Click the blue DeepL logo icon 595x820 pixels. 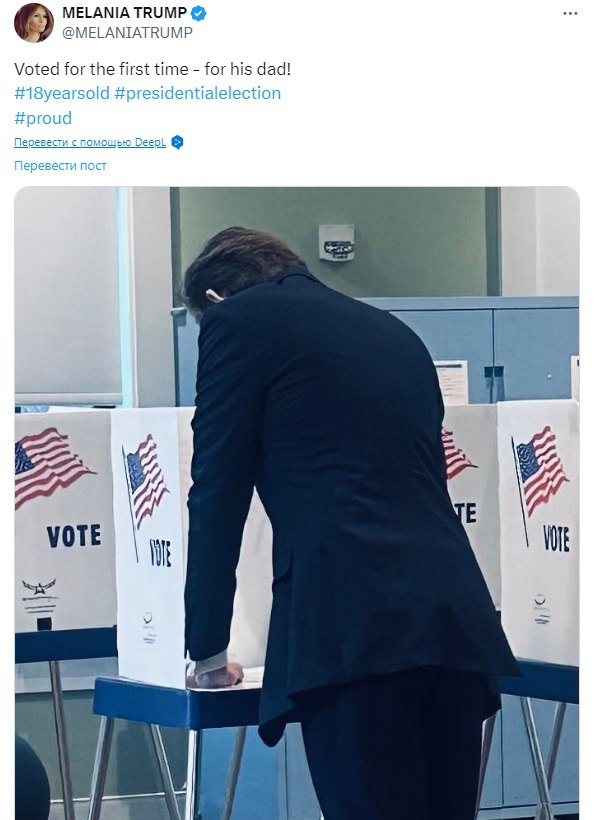point(177,142)
